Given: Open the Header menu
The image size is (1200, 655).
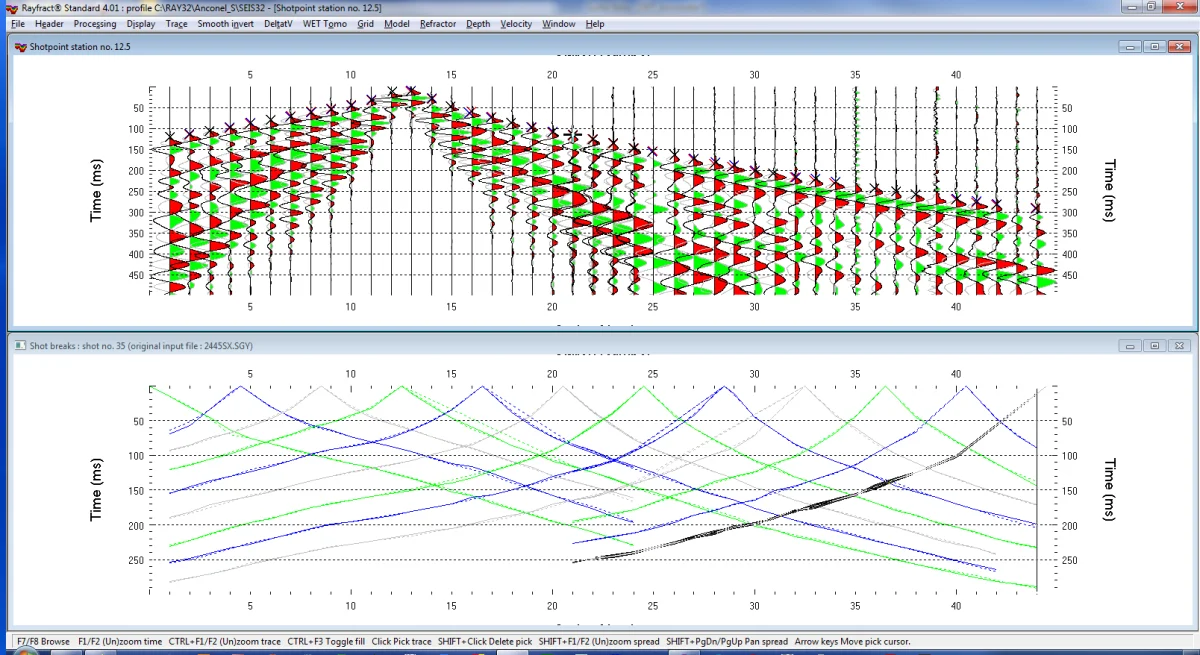Looking at the screenshot, I should 49,23.
